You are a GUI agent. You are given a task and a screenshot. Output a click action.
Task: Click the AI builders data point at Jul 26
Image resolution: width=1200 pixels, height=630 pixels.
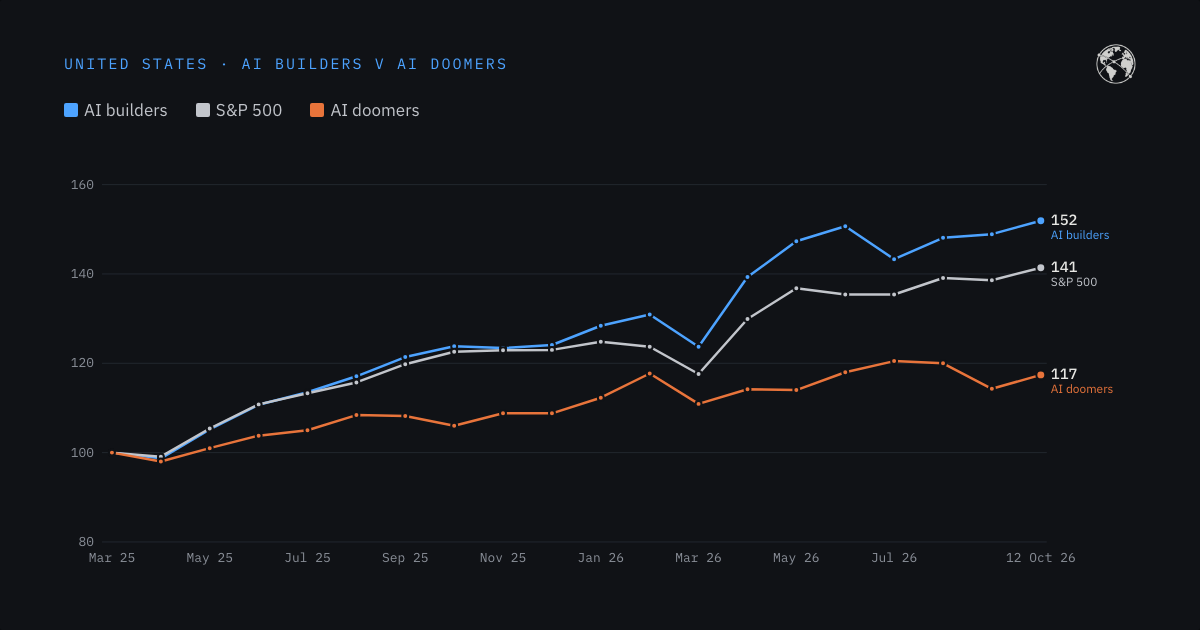(x=894, y=259)
